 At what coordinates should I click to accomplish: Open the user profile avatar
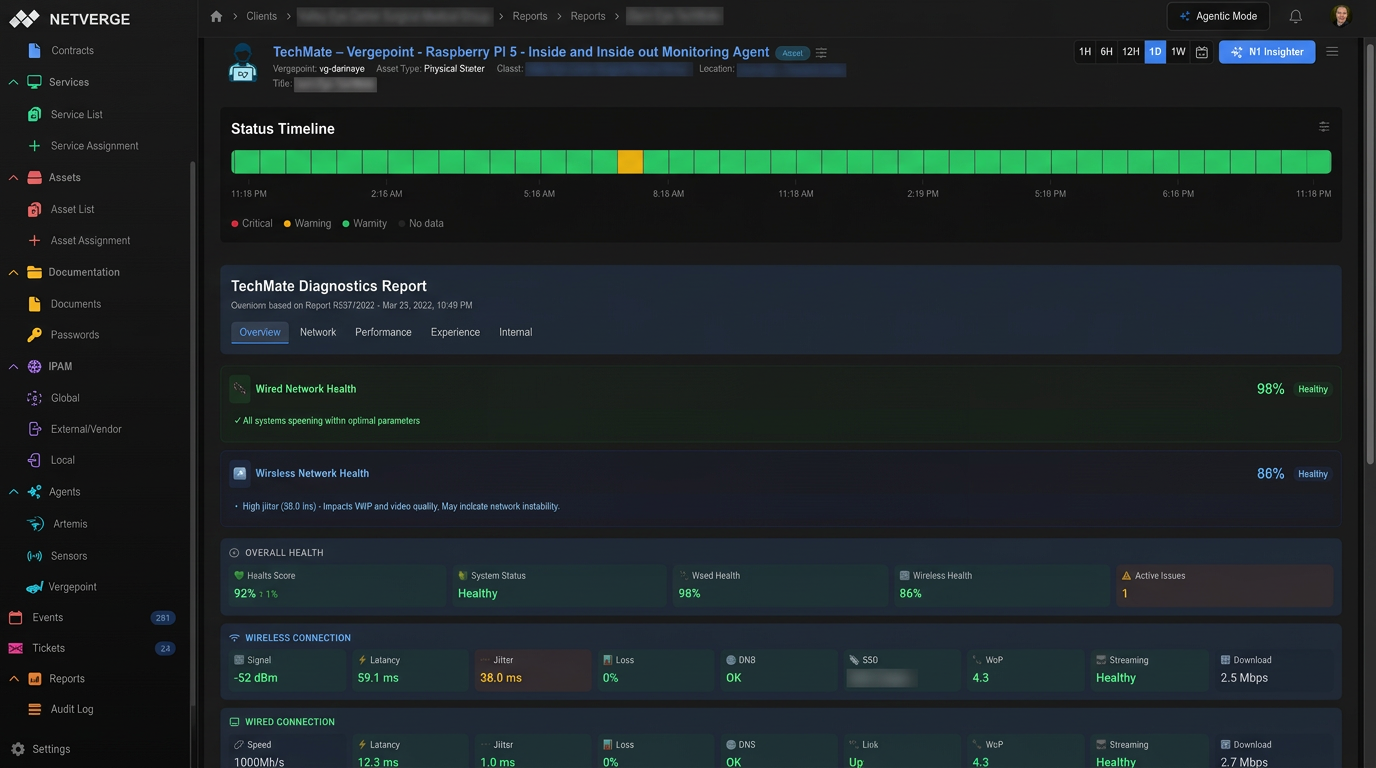click(1341, 16)
